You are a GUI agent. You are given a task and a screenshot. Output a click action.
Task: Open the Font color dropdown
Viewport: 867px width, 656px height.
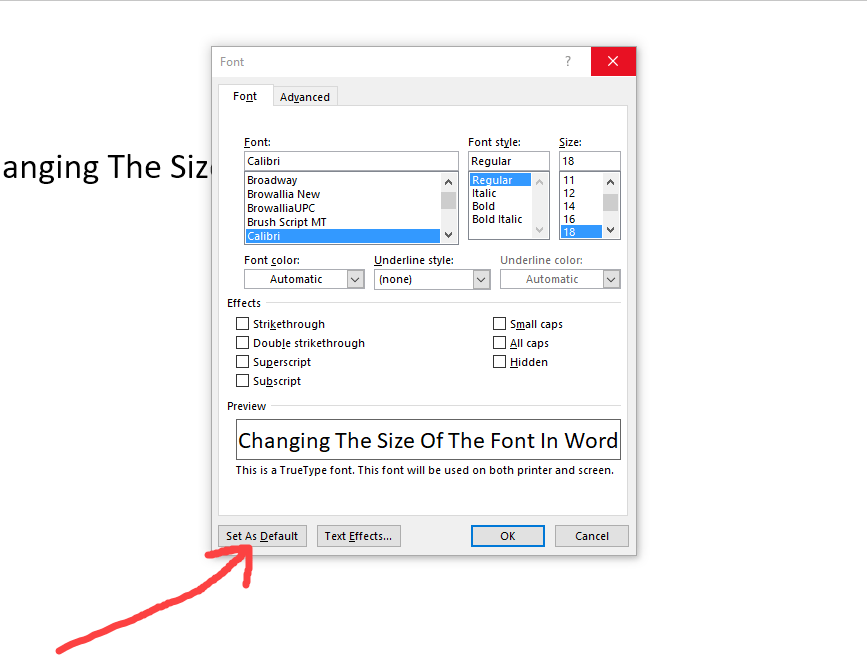point(358,279)
